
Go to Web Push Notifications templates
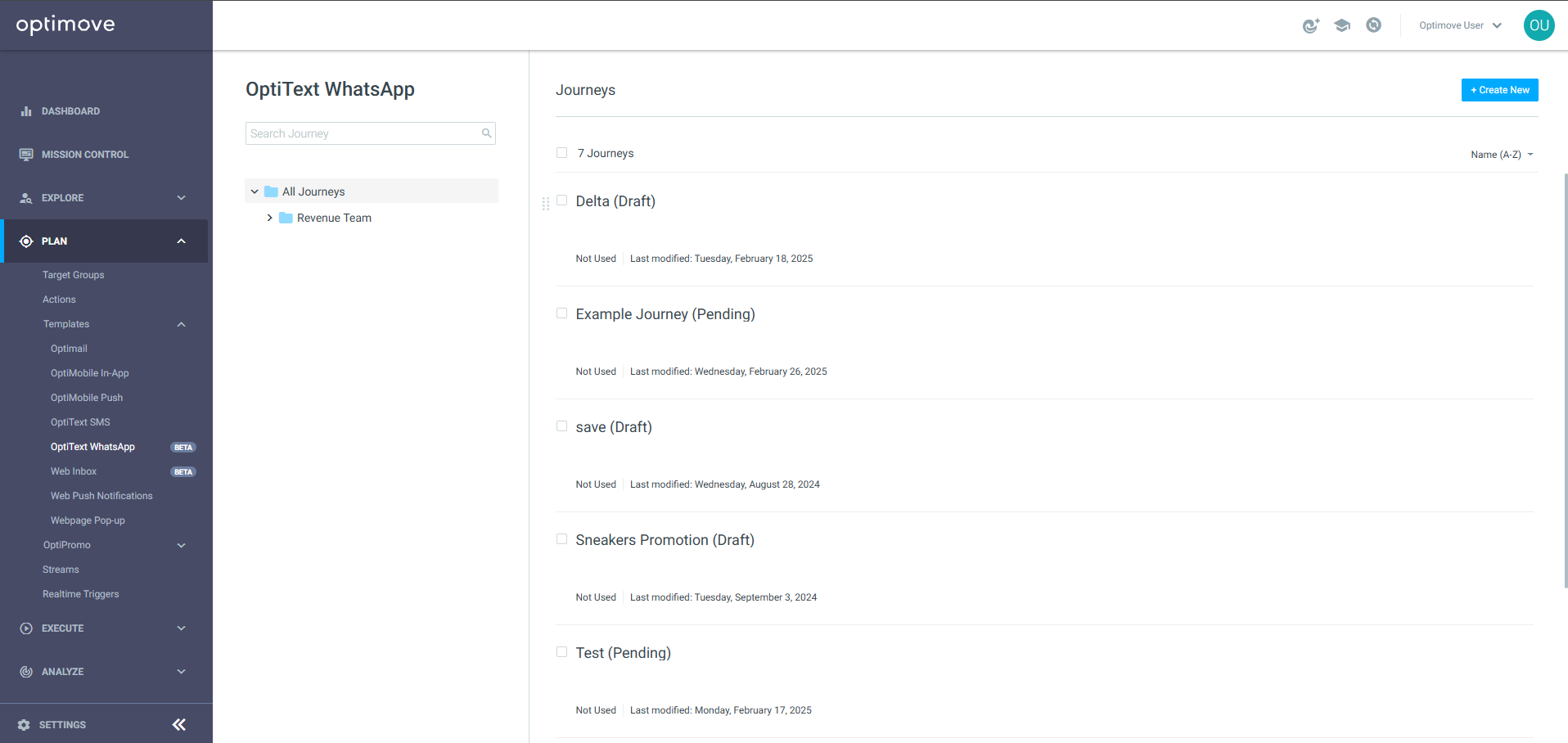pyautogui.click(x=101, y=496)
